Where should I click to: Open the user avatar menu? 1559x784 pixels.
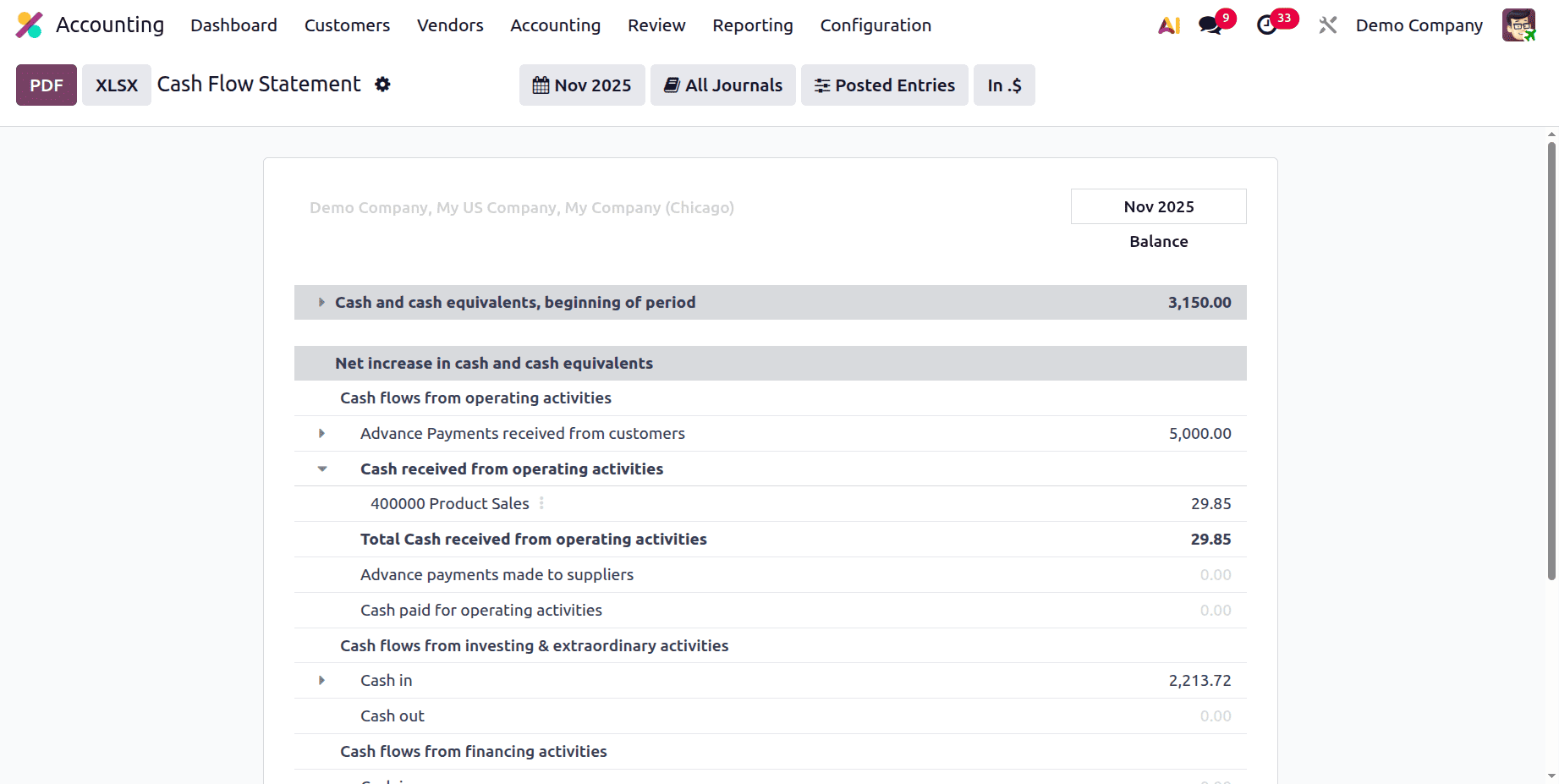pos(1518,25)
